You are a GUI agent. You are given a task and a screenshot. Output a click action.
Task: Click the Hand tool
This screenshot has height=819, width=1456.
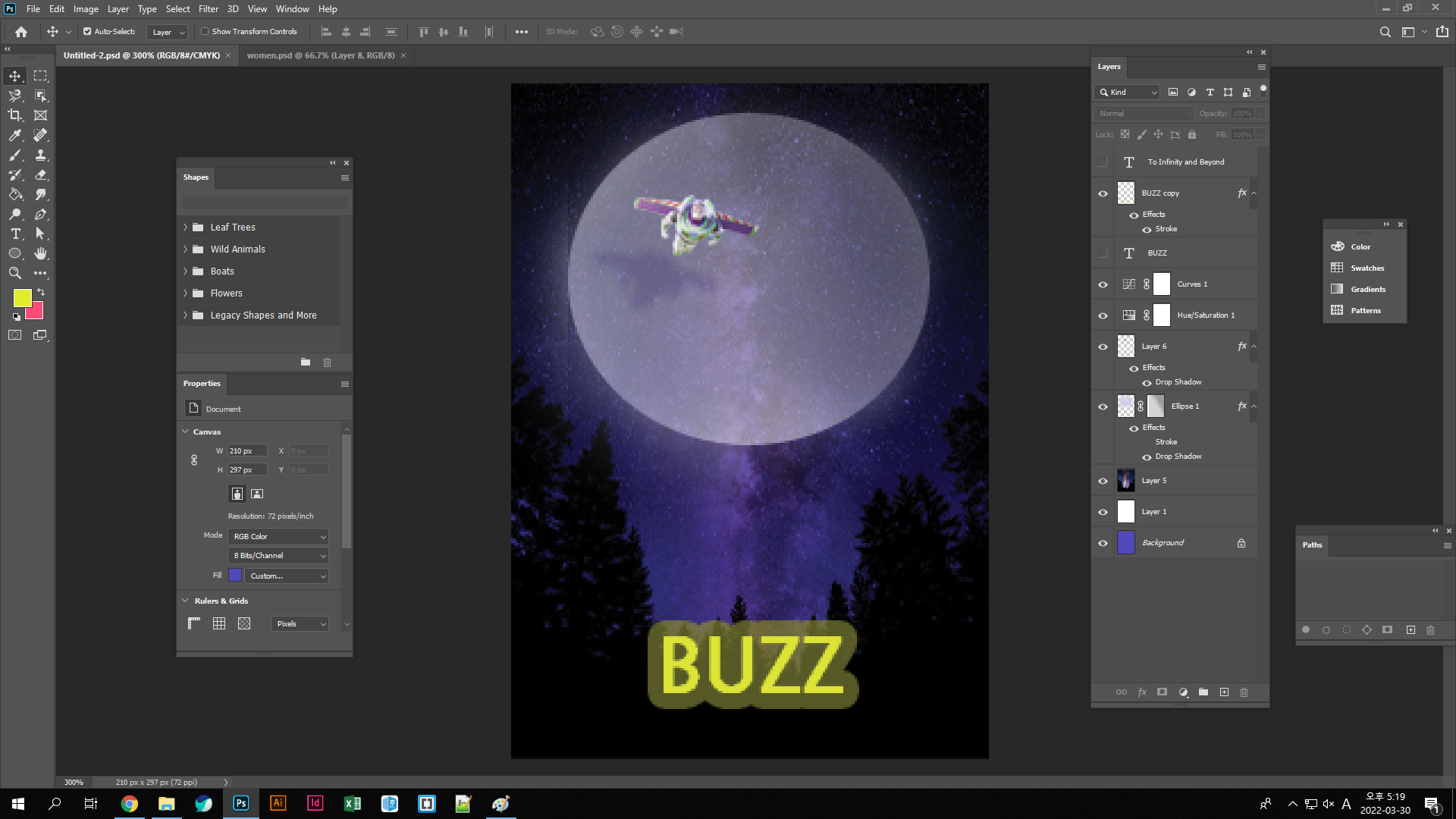[x=40, y=253]
